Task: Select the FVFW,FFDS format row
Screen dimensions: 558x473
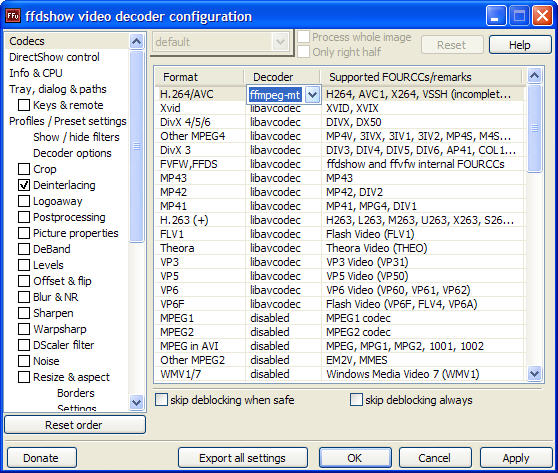Action: click(340, 164)
